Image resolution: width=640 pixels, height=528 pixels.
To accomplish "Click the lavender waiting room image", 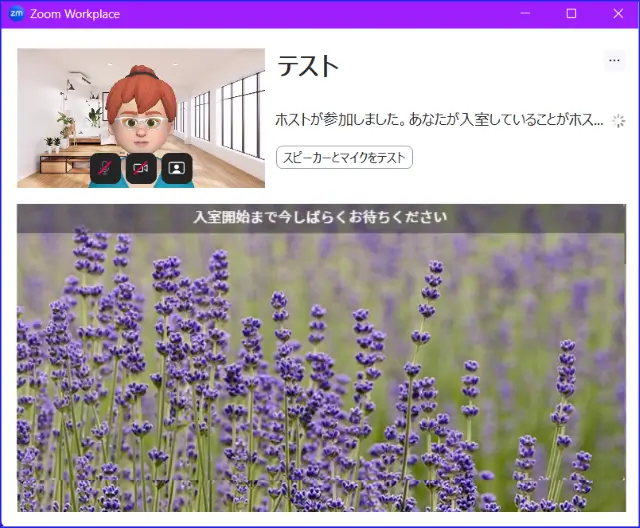I will tap(321, 358).
